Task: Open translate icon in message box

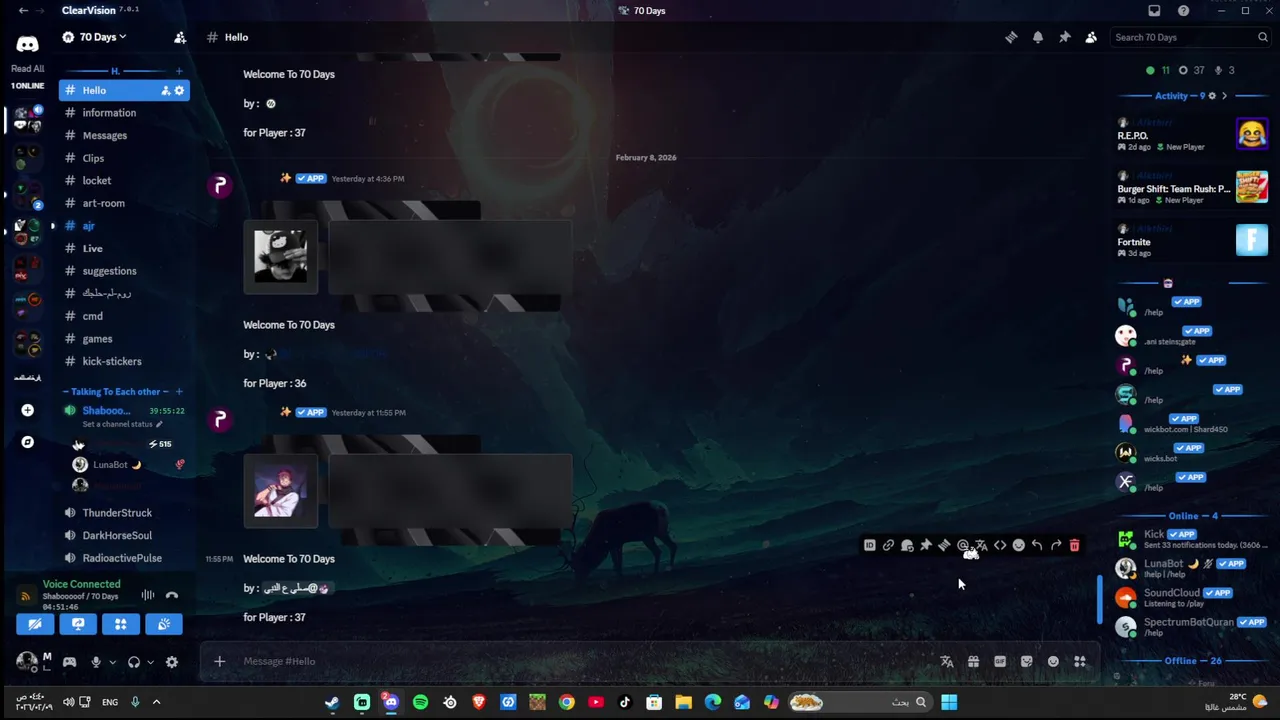Action: pos(947,661)
